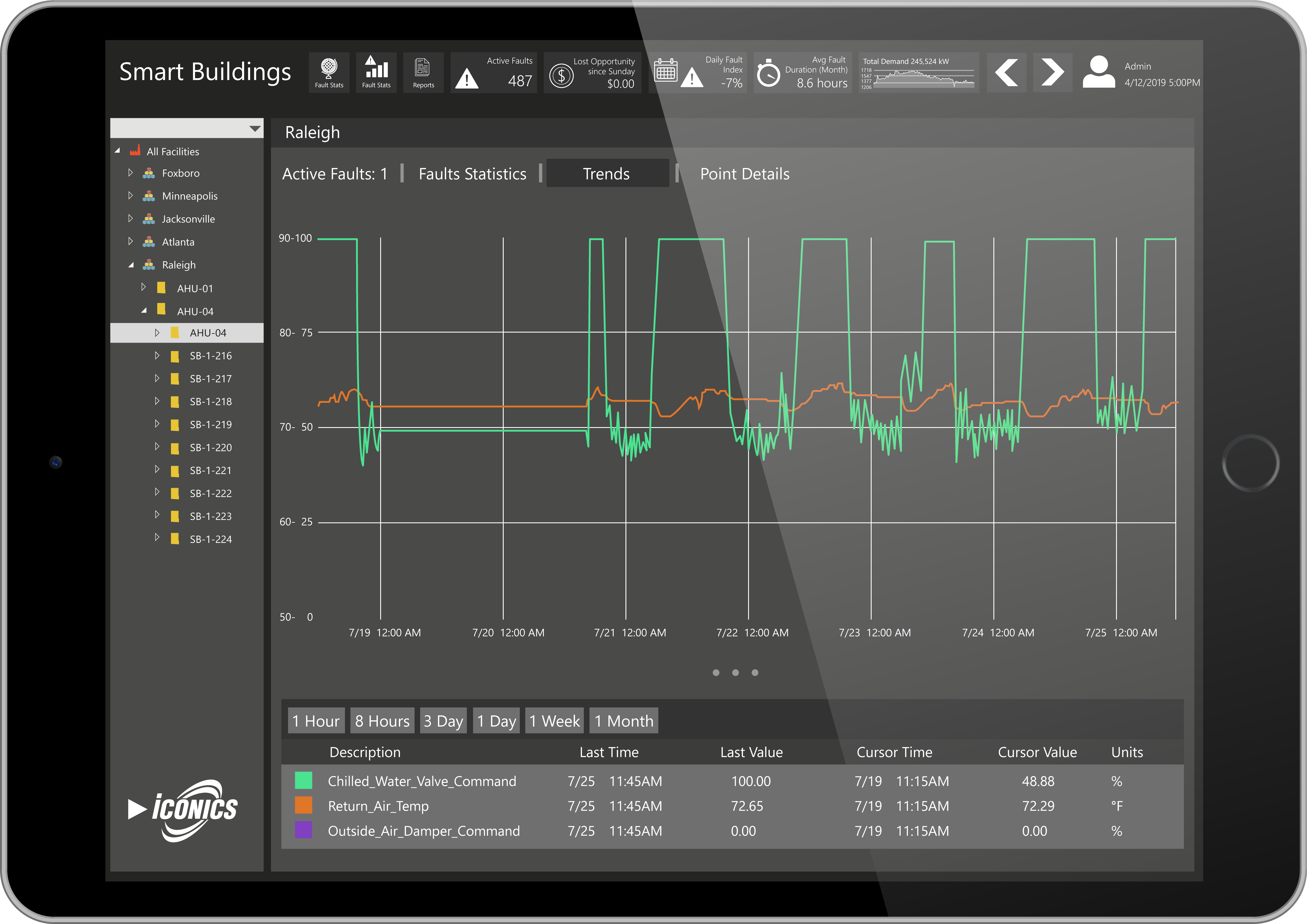1307x924 pixels.
Task: Click the first chart page dot
Action: tap(716, 672)
